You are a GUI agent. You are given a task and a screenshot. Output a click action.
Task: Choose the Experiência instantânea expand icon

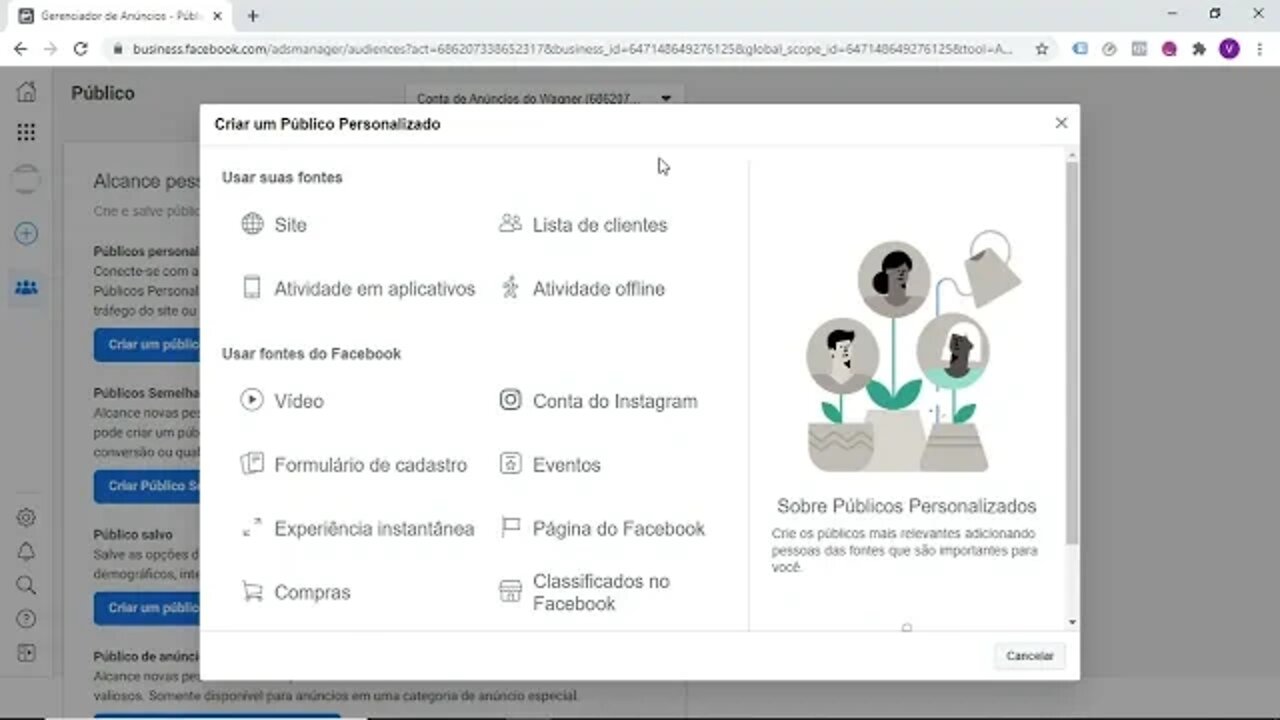coord(252,528)
